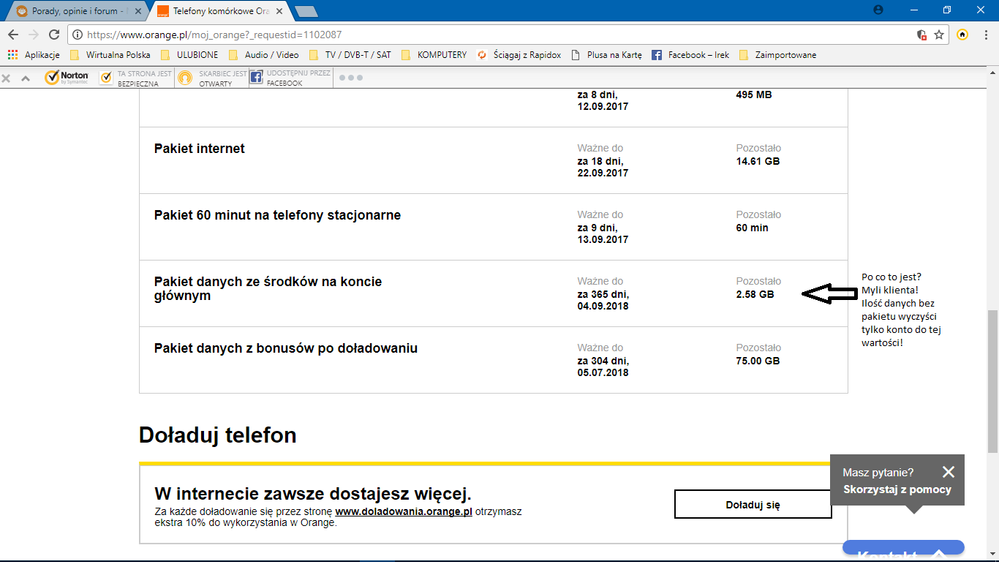Click the 14.61 GB remaining value
The height and width of the screenshot is (562, 999).
[758, 161]
